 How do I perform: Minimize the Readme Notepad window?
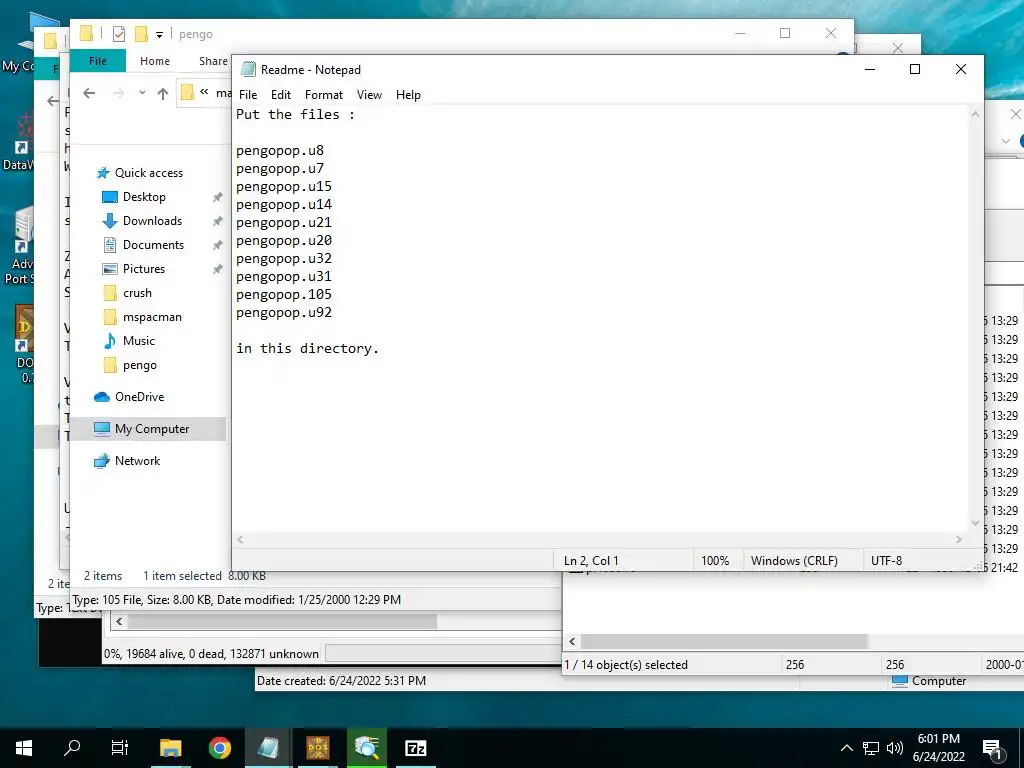click(x=870, y=69)
